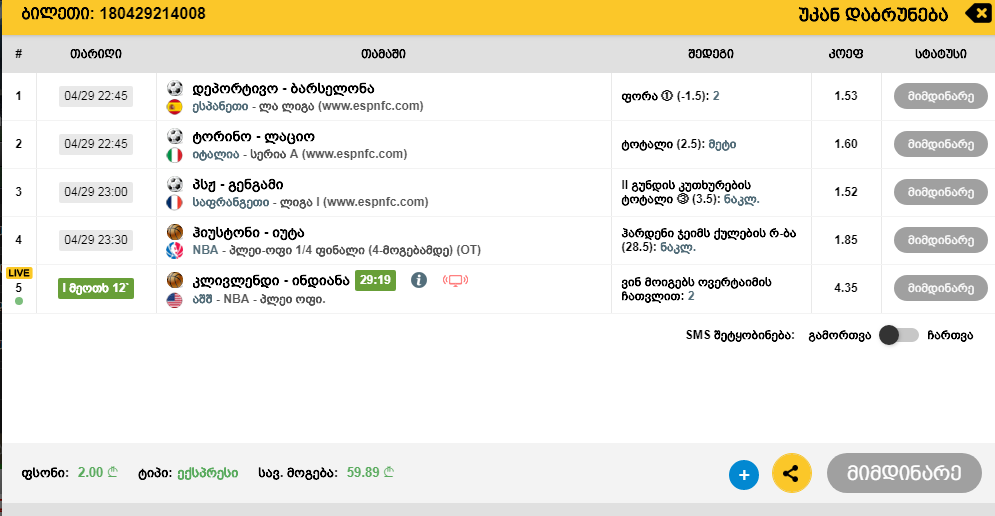Screen dimensions: 995x516
Task: Click the NBA logo icon in row 4
Action: 175,251
